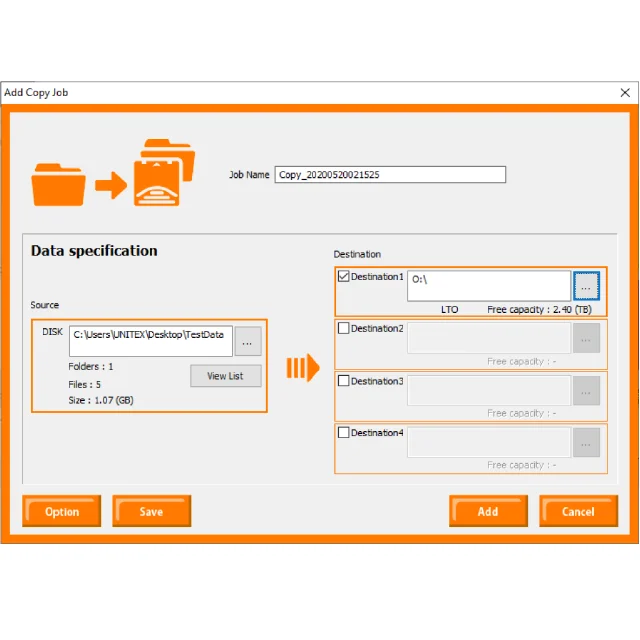Screen dimensions: 640x640
Task: Open browse dialog for Destination1
Action: click(586, 287)
